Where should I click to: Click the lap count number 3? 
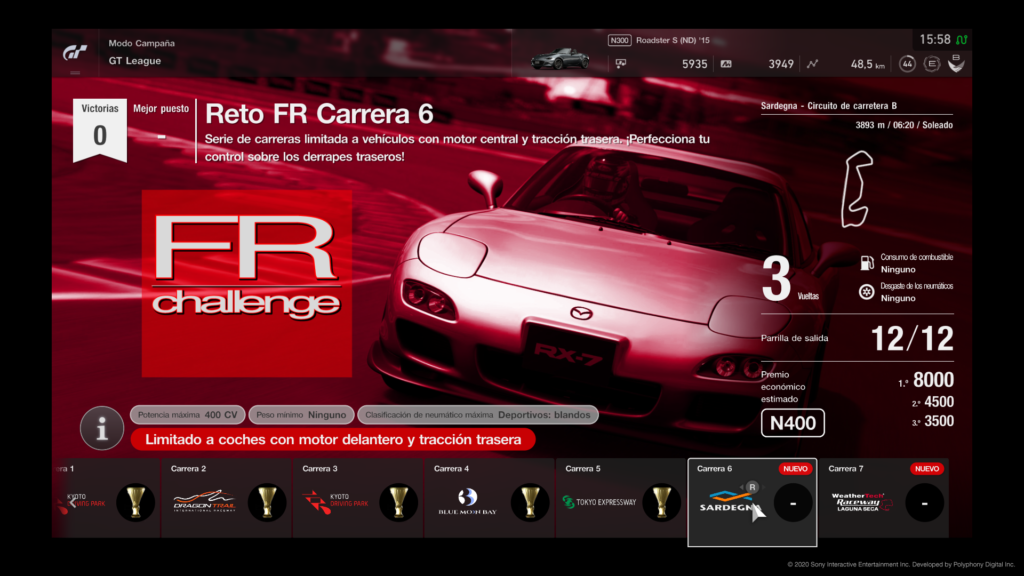click(x=776, y=279)
